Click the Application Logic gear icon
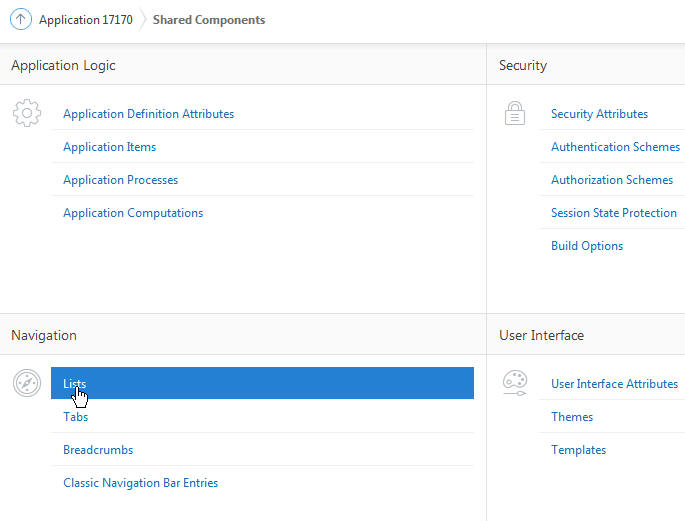 pyautogui.click(x=27, y=113)
